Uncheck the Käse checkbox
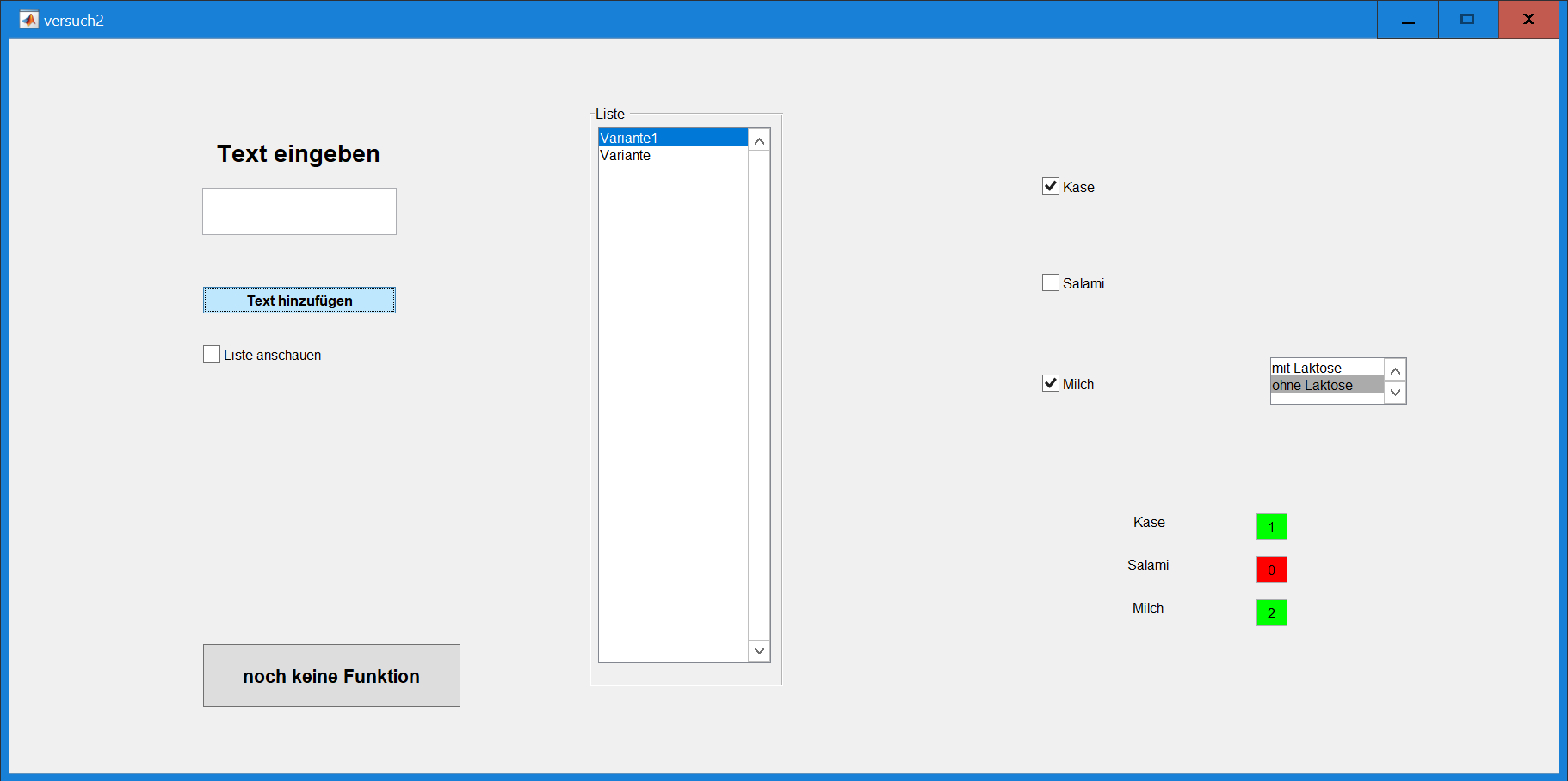Screen dimensions: 1568x781 1051,186
